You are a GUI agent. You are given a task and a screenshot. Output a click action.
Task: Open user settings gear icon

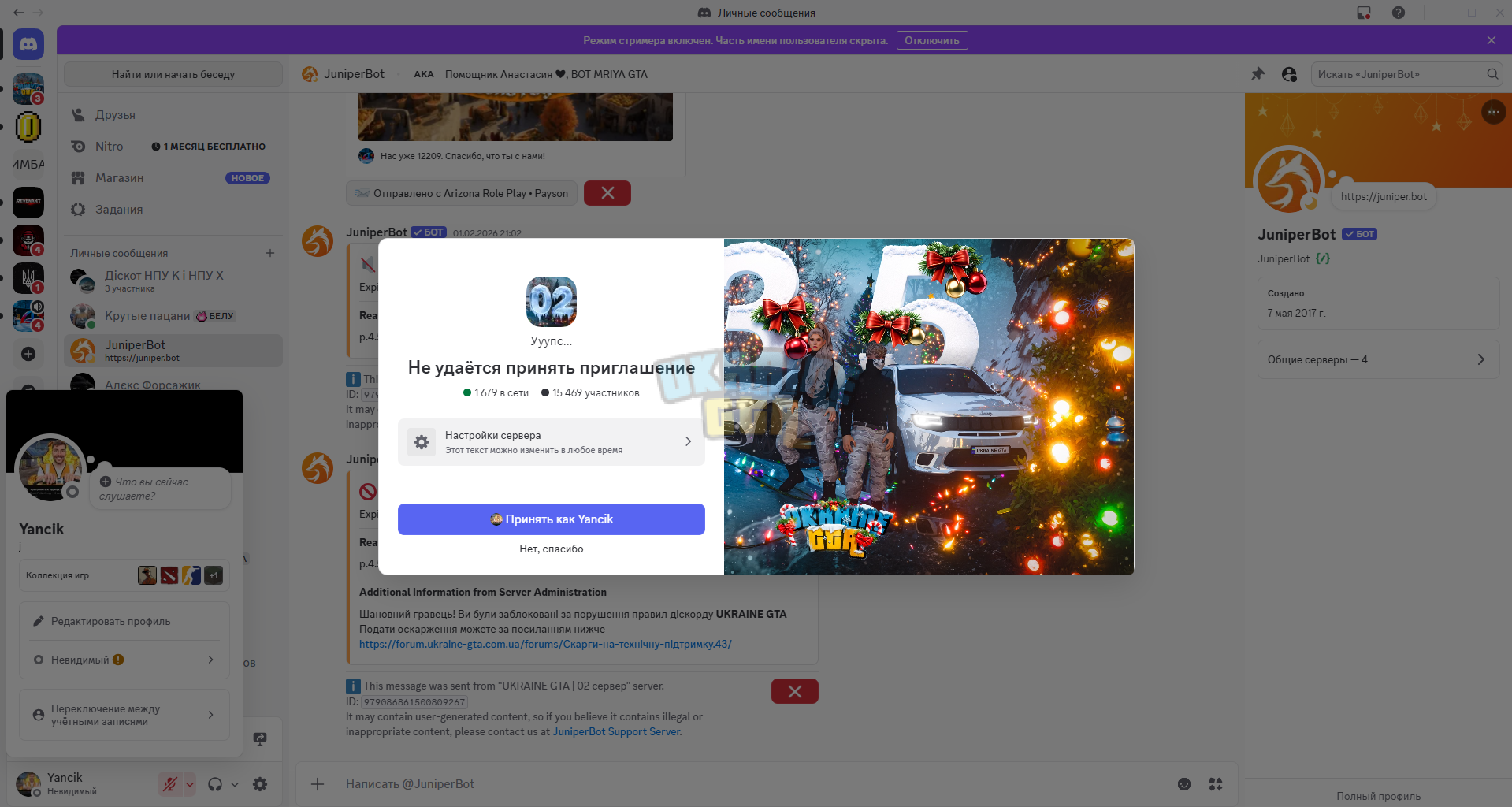pyautogui.click(x=260, y=784)
